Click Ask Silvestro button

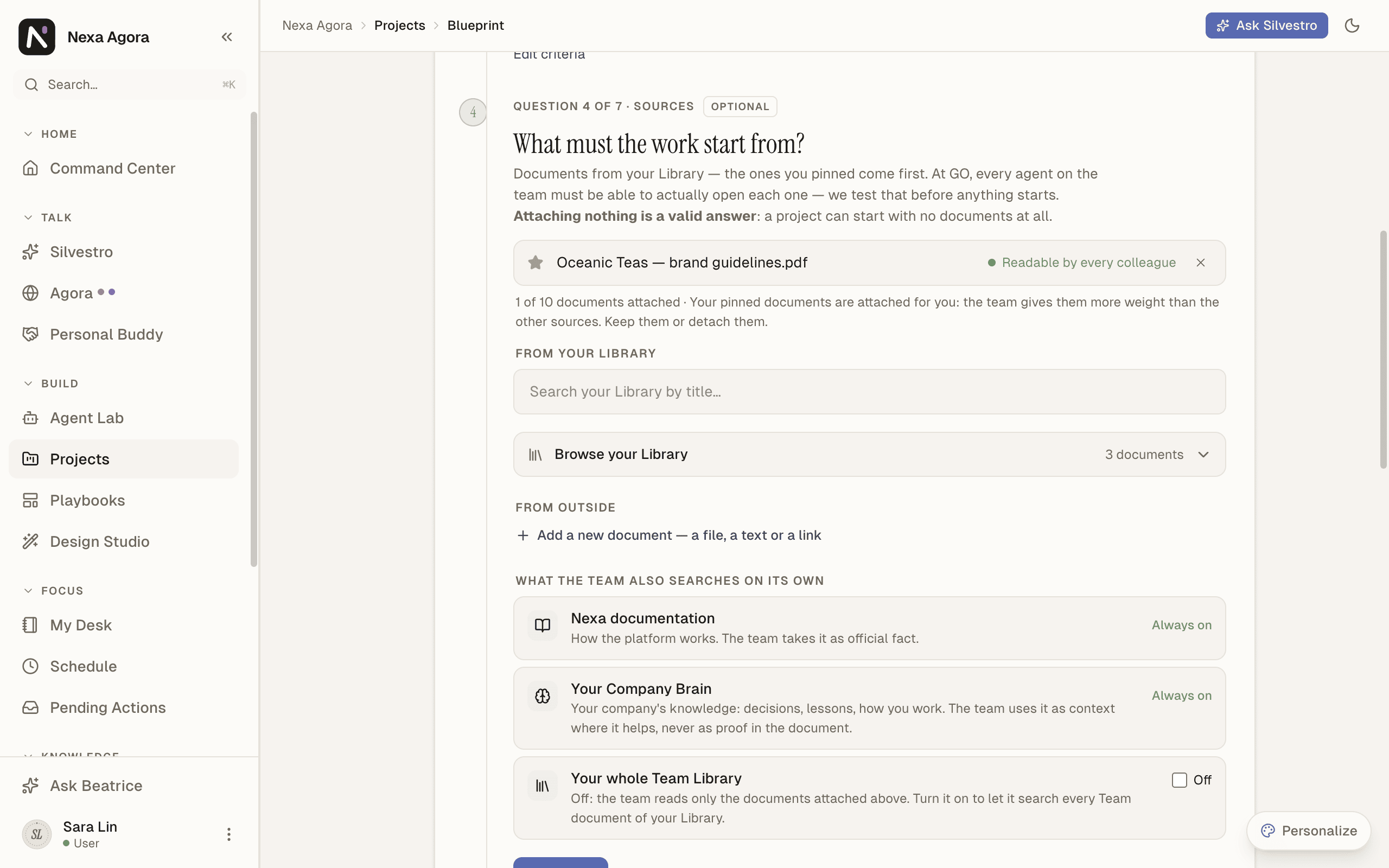coord(1266,25)
